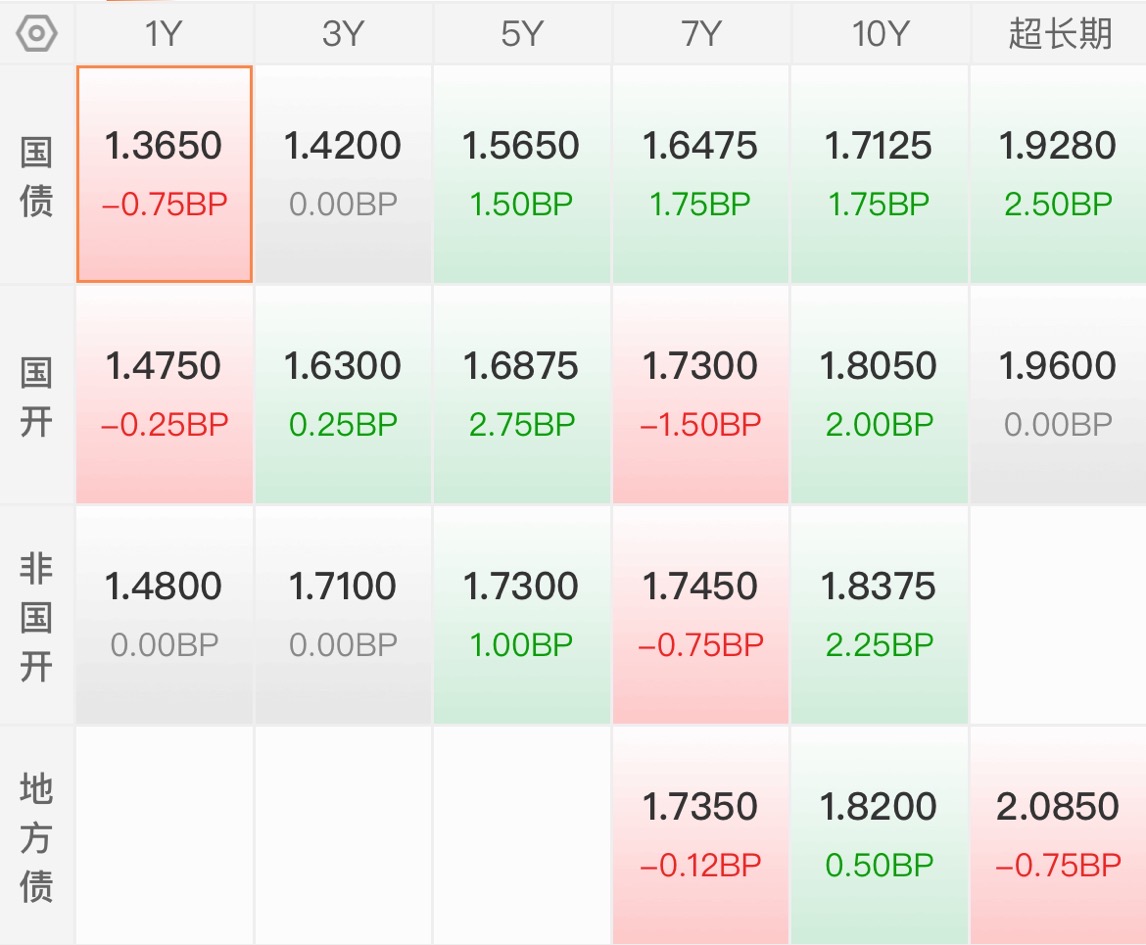The width and height of the screenshot is (1146, 945).
Task: Click the 国开 row label
Action: point(37,396)
